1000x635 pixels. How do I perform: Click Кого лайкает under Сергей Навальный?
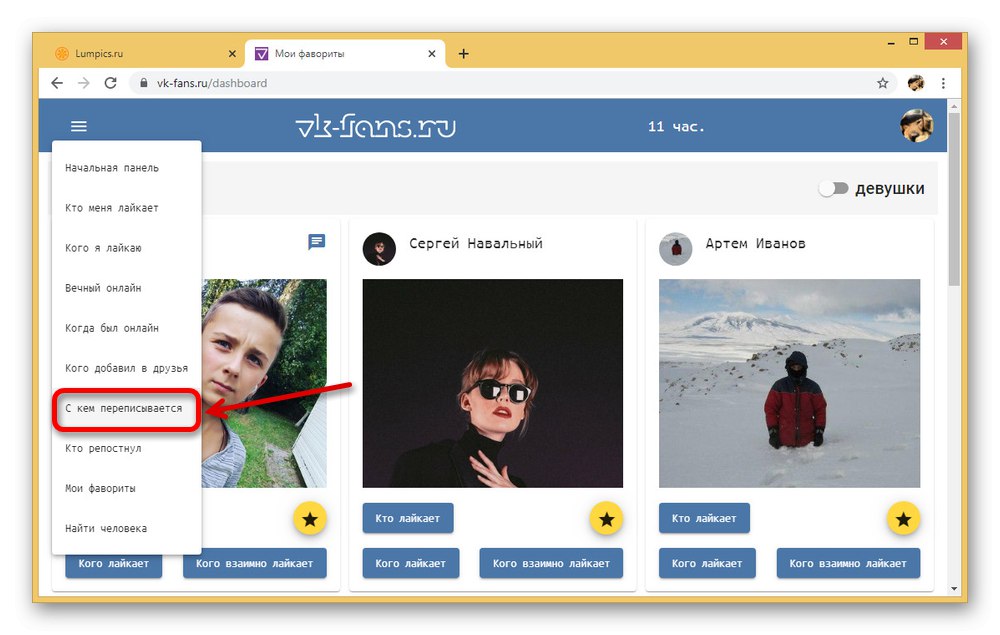coord(411,564)
